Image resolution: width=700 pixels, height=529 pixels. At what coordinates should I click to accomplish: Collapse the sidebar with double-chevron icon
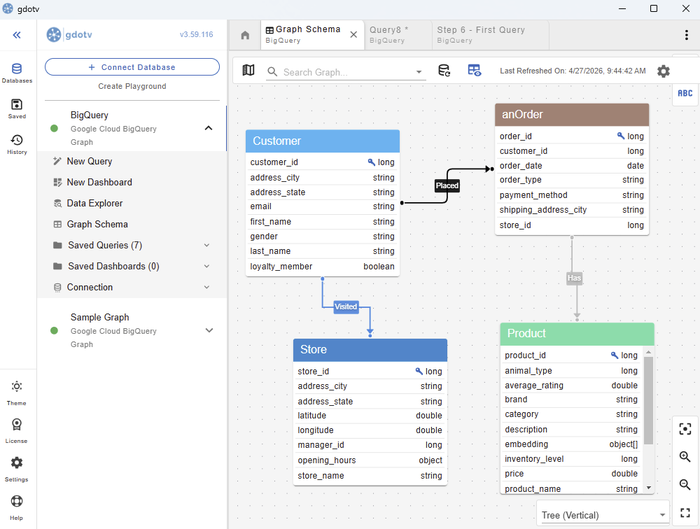pyautogui.click(x=17, y=35)
